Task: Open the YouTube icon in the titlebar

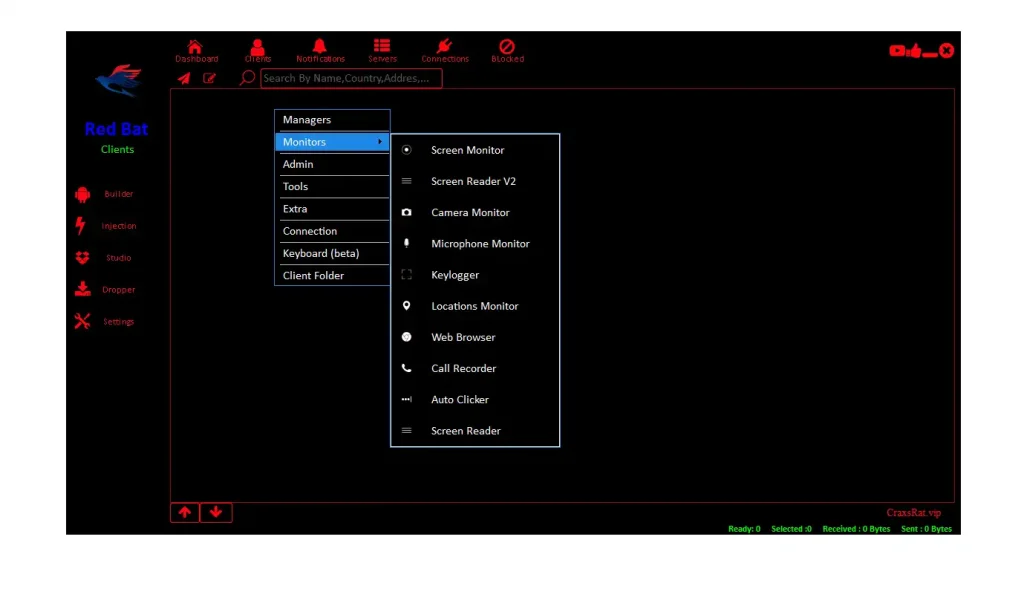Action: pyautogui.click(x=896, y=50)
